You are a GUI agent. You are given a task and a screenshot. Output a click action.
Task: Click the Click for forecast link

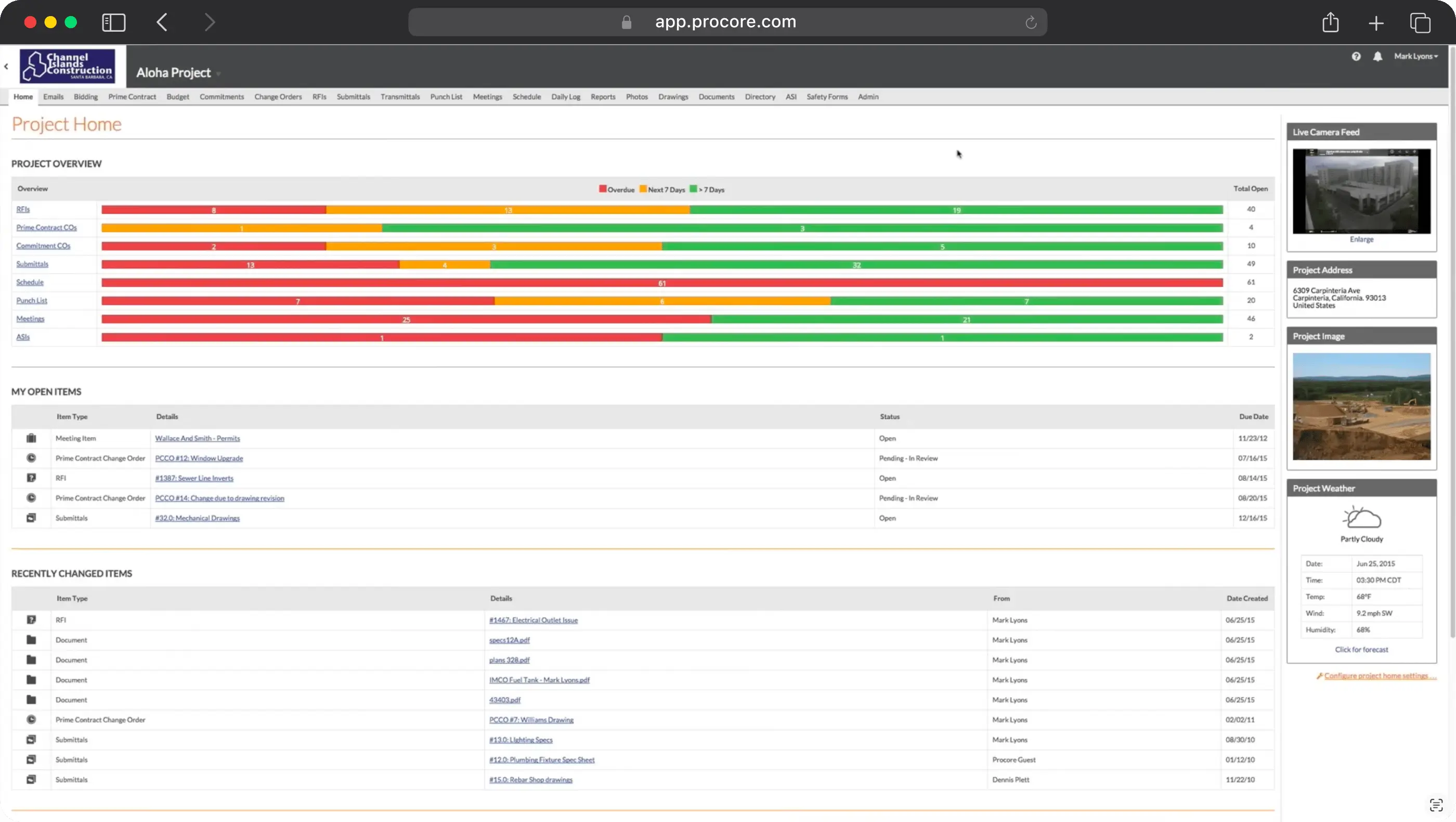[1361, 650]
